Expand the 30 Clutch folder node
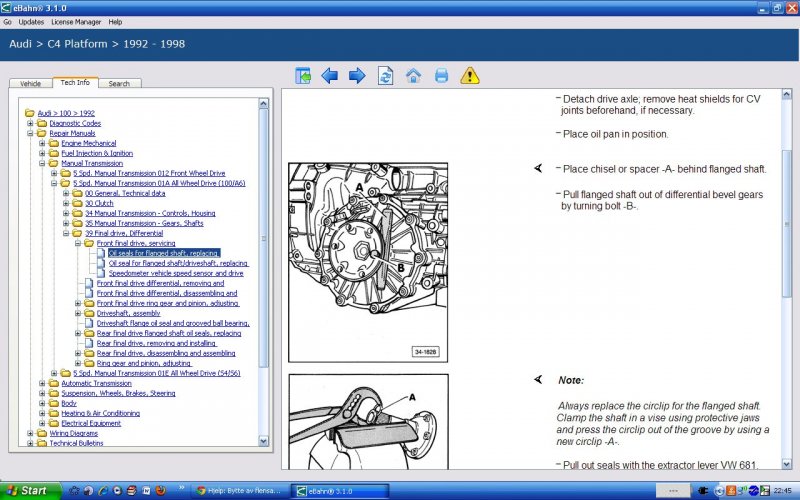This screenshot has width=800, height=500. point(66,203)
